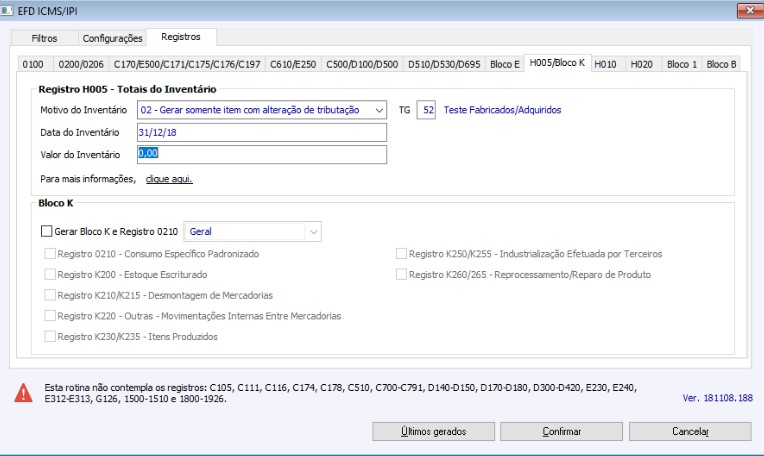Viewport: 764px width, 456px height.
Task: Switch to the Filtros tab
Action: pyautogui.click(x=44, y=38)
